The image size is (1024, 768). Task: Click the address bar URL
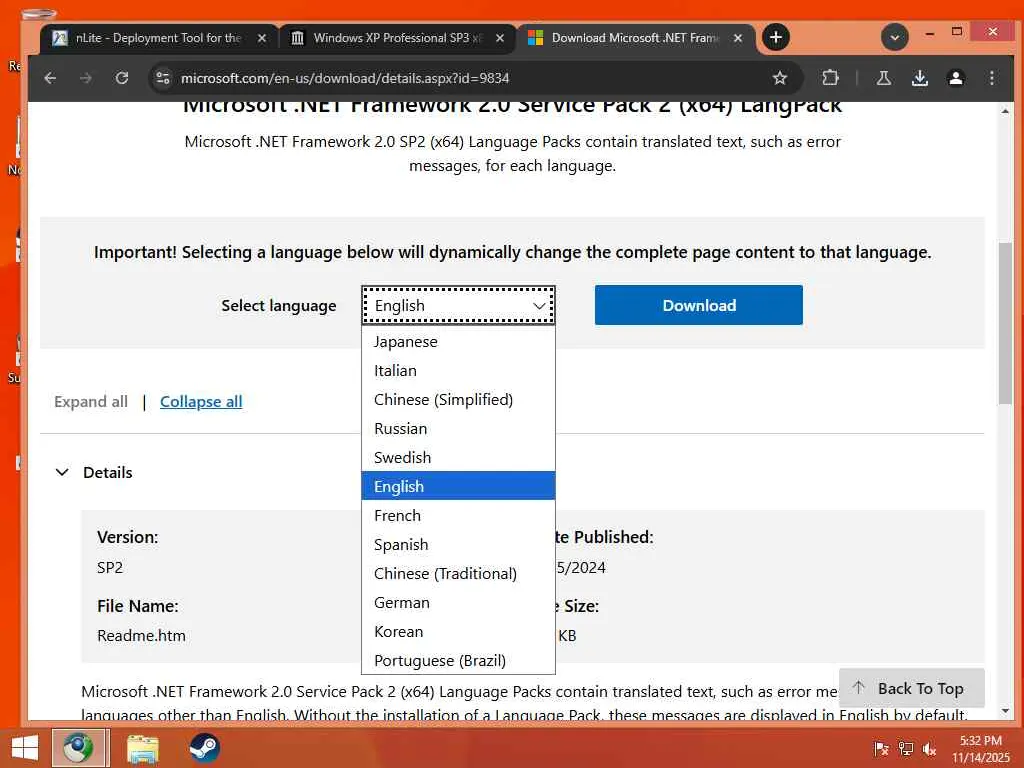[x=344, y=78]
